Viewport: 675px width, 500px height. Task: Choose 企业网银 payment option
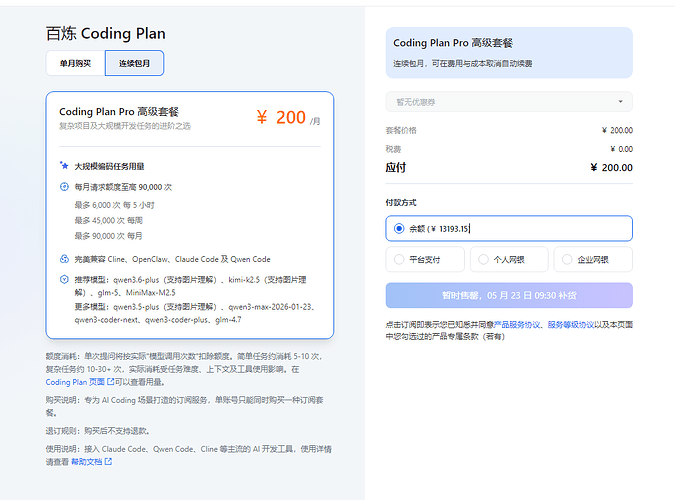tap(593, 259)
